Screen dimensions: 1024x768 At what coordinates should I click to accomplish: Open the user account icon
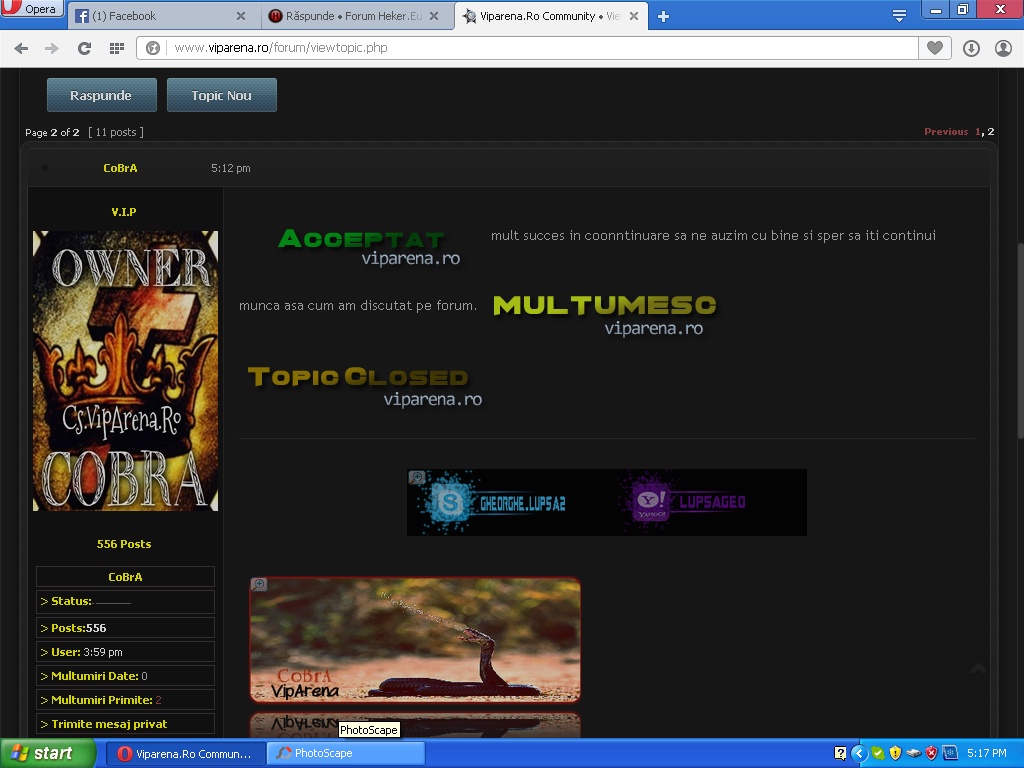pyautogui.click(x=1003, y=48)
